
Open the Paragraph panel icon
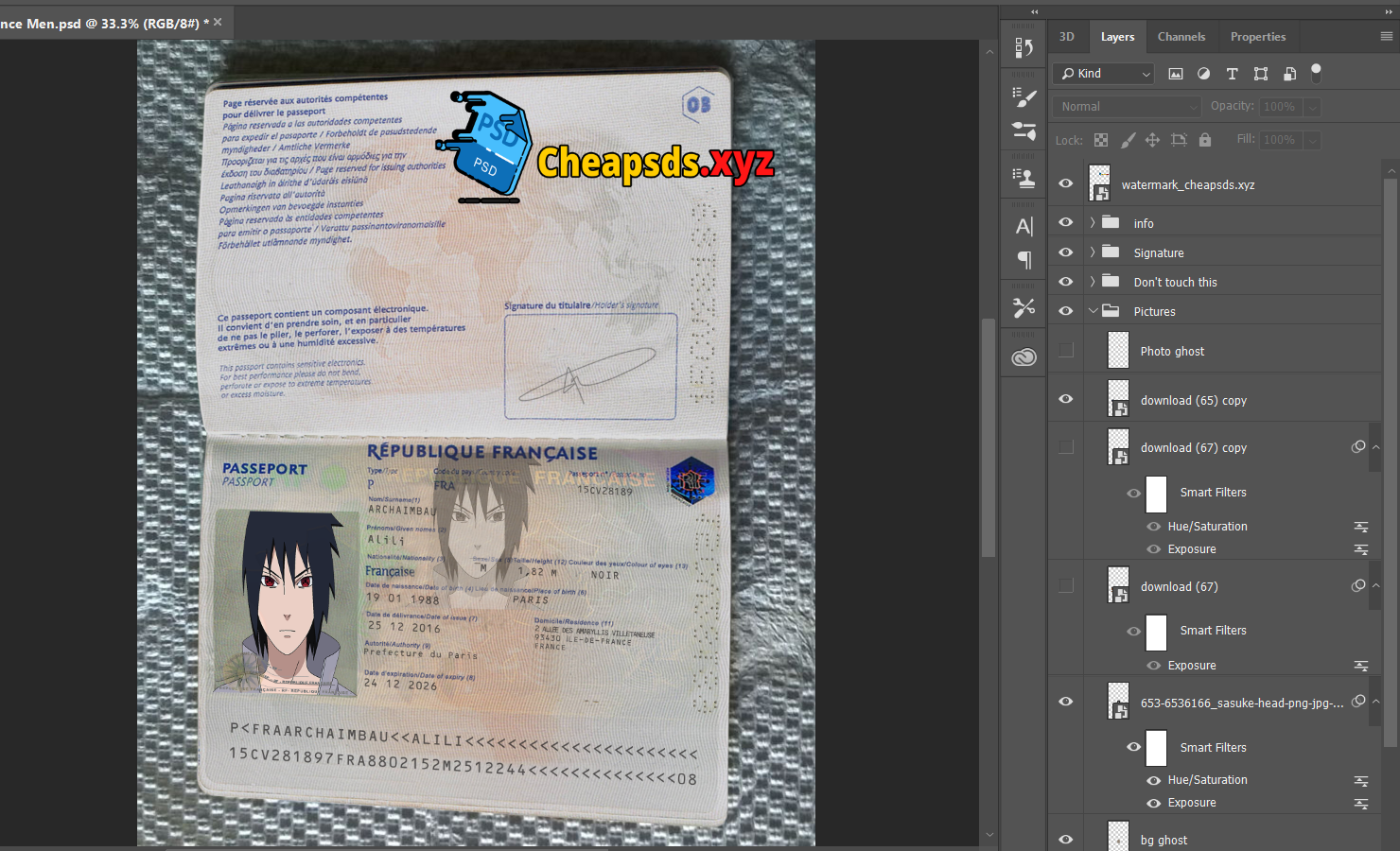[x=1024, y=259]
